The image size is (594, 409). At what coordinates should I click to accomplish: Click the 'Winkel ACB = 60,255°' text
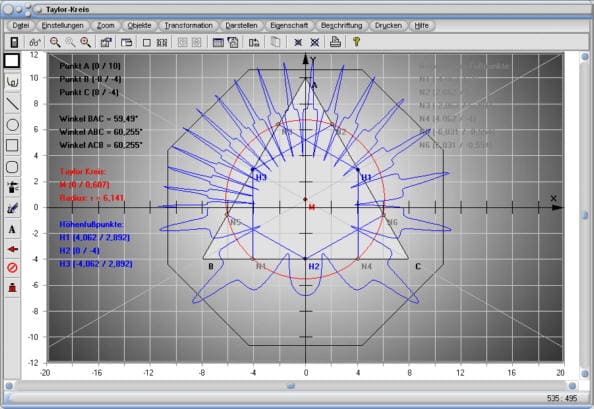pyautogui.click(x=101, y=145)
